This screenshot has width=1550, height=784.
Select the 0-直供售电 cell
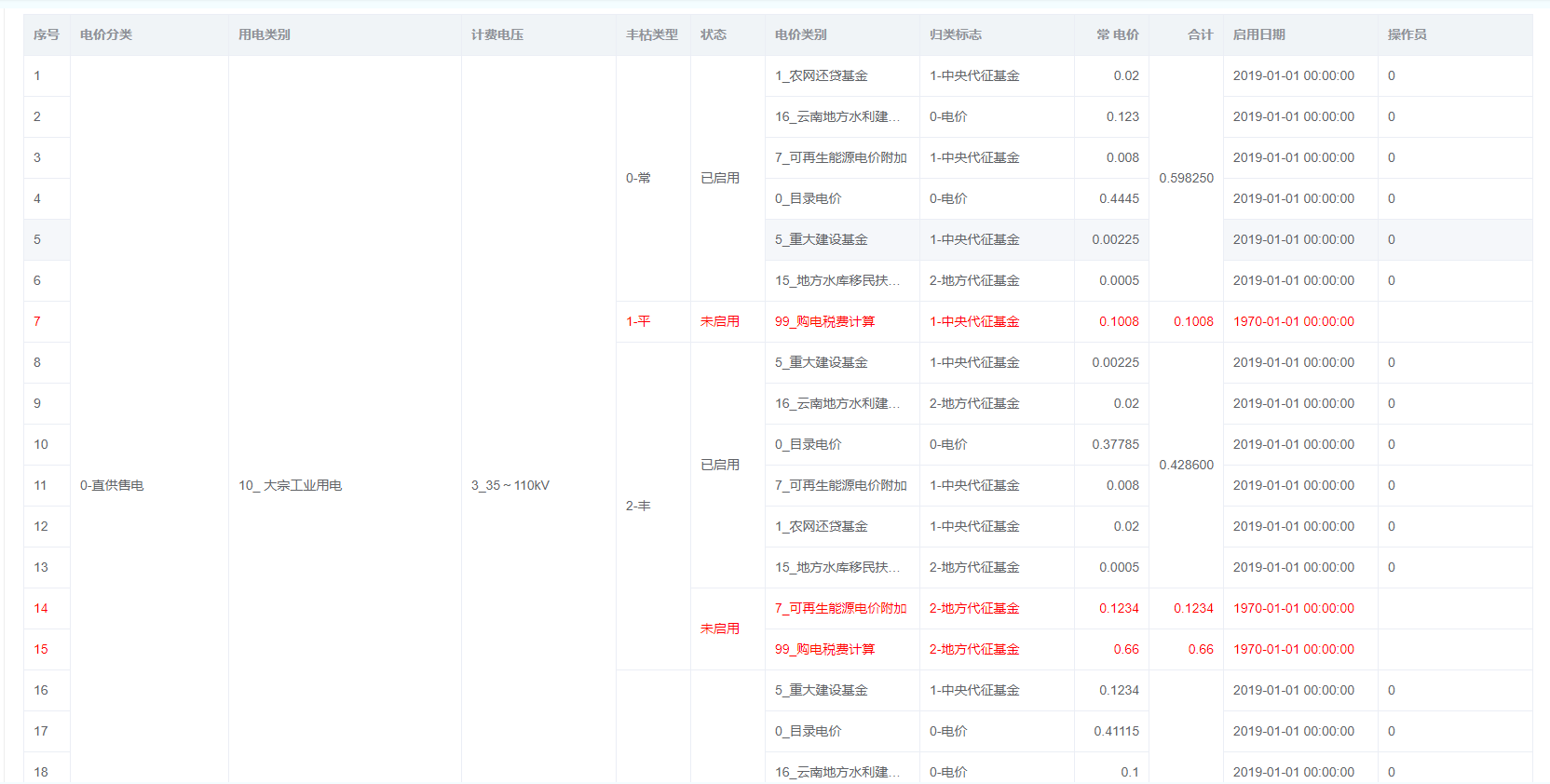112,485
